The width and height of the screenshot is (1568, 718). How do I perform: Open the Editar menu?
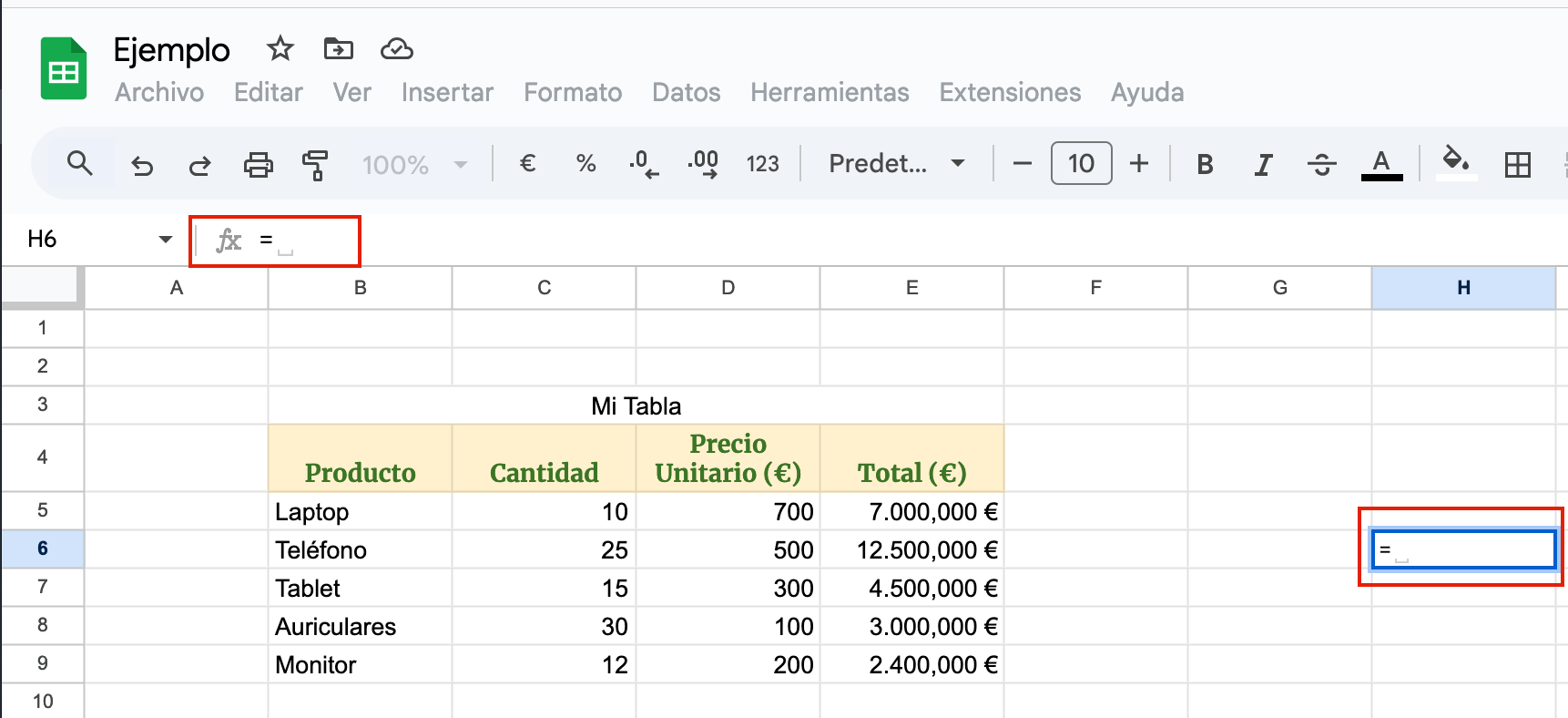[268, 92]
